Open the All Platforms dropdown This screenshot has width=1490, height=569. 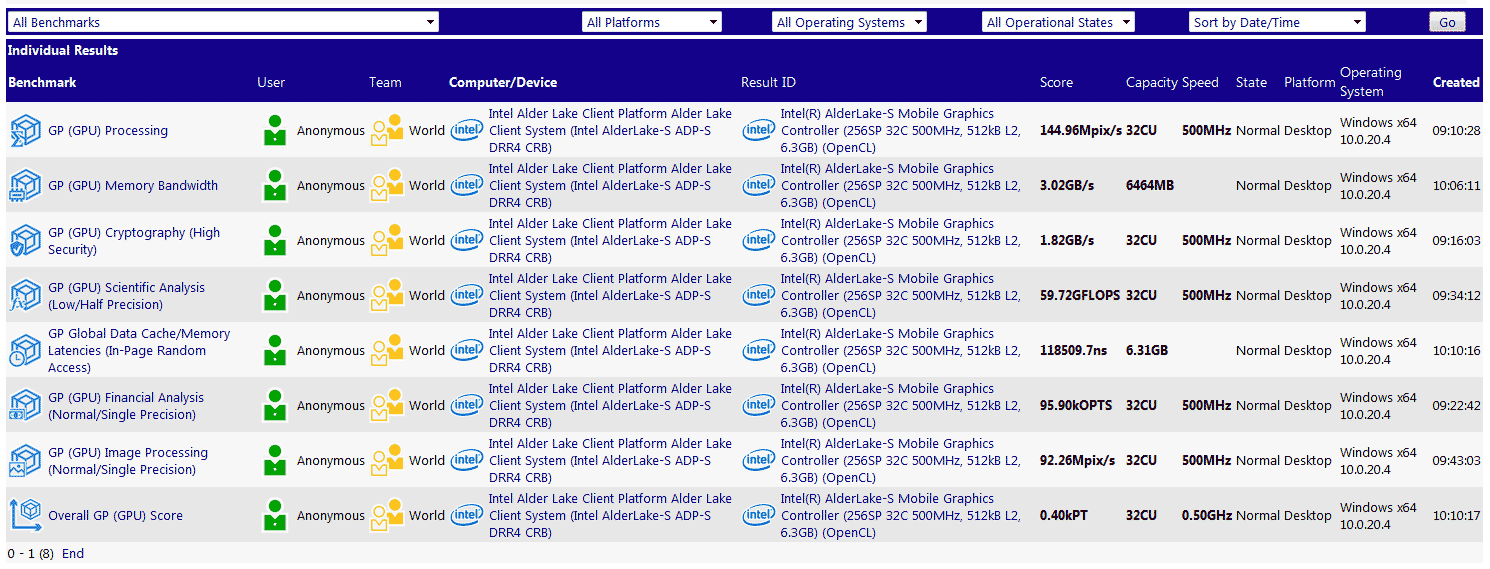pos(652,22)
